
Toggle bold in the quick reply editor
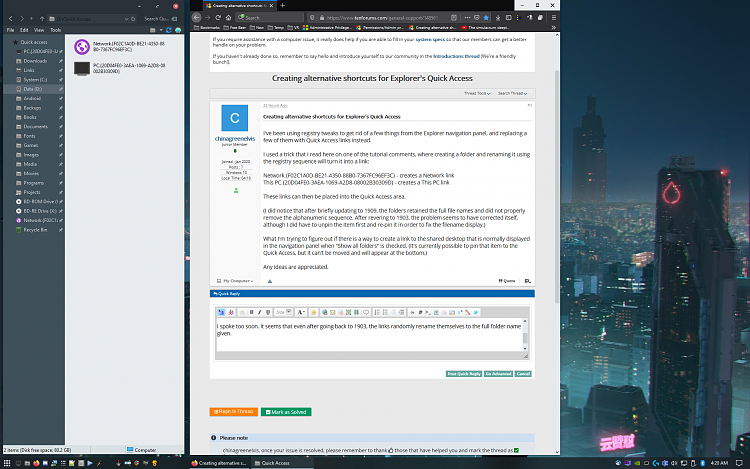251,312
